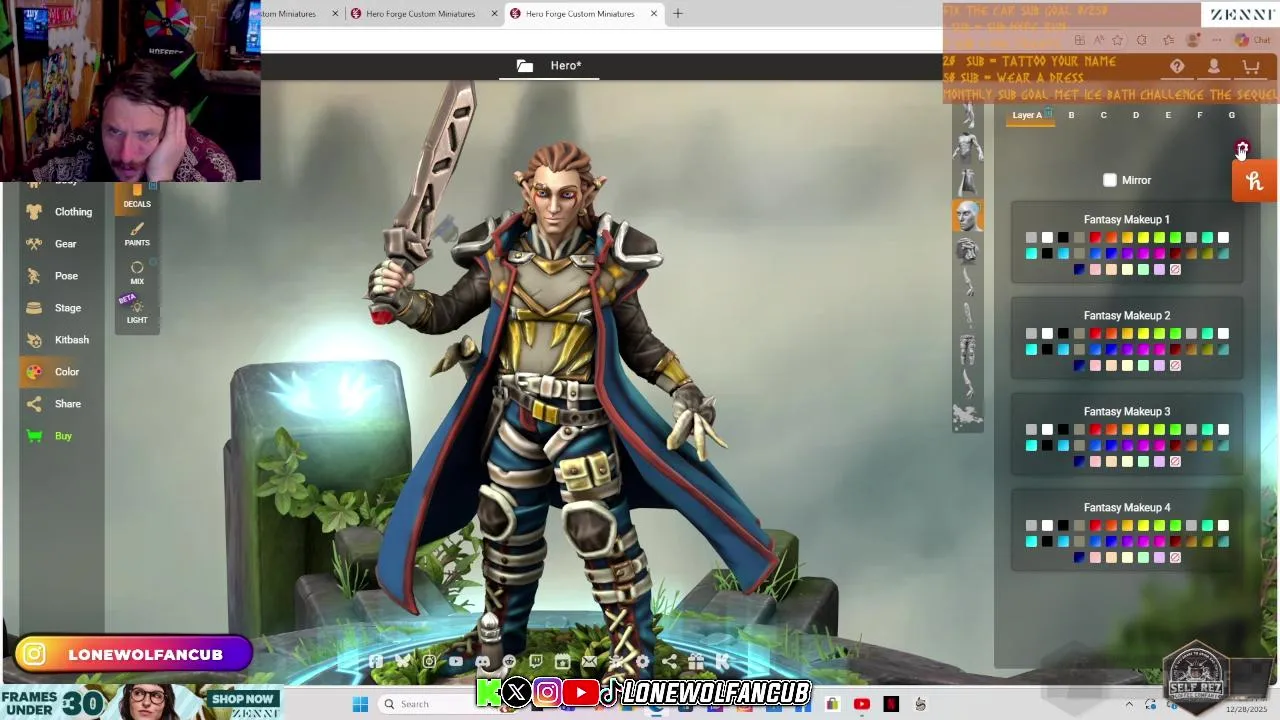Open the Paints brush tool
The width and height of the screenshot is (1280, 720).
pos(137,235)
